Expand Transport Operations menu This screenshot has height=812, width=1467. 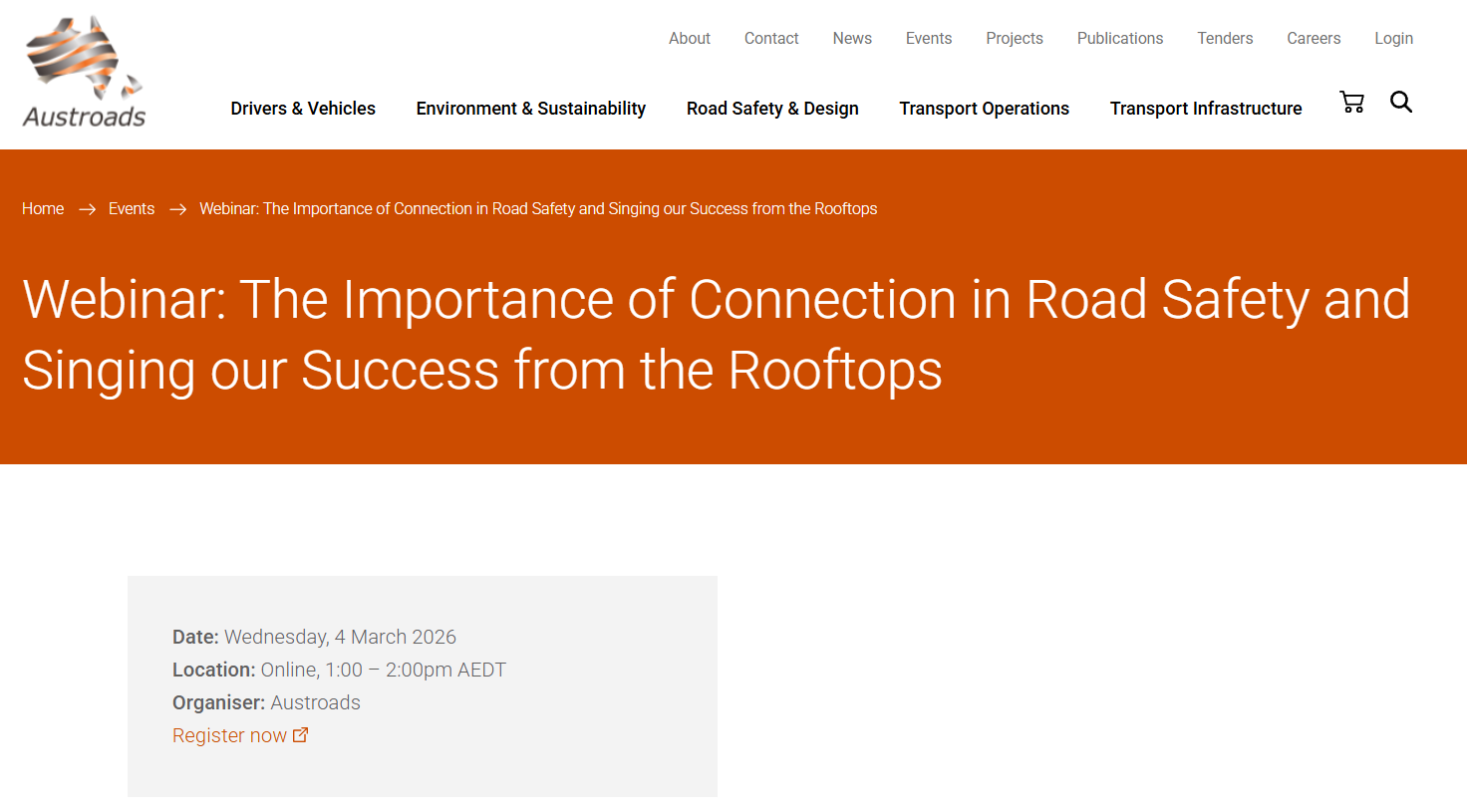pos(984,109)
